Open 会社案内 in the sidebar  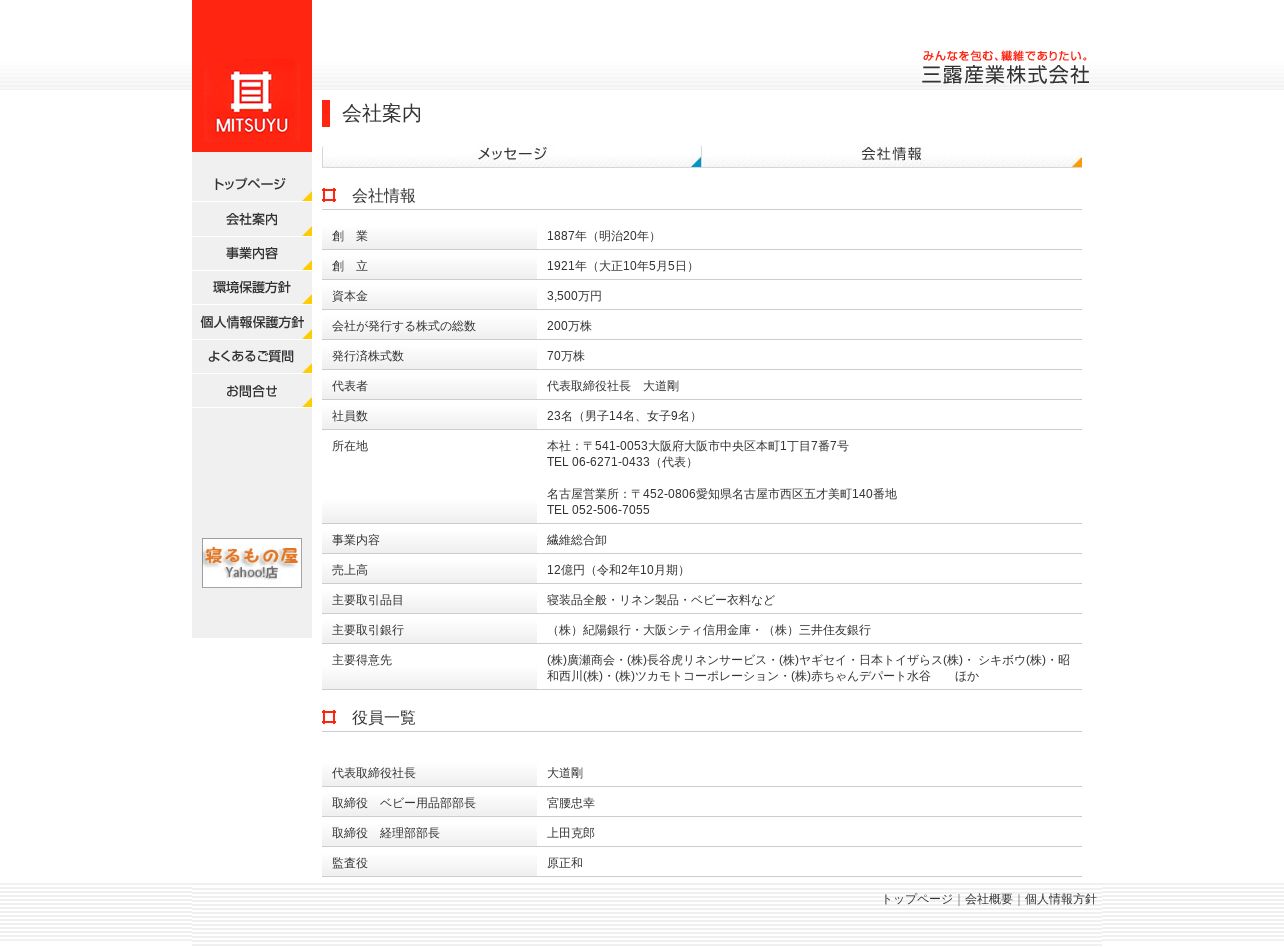252,219
